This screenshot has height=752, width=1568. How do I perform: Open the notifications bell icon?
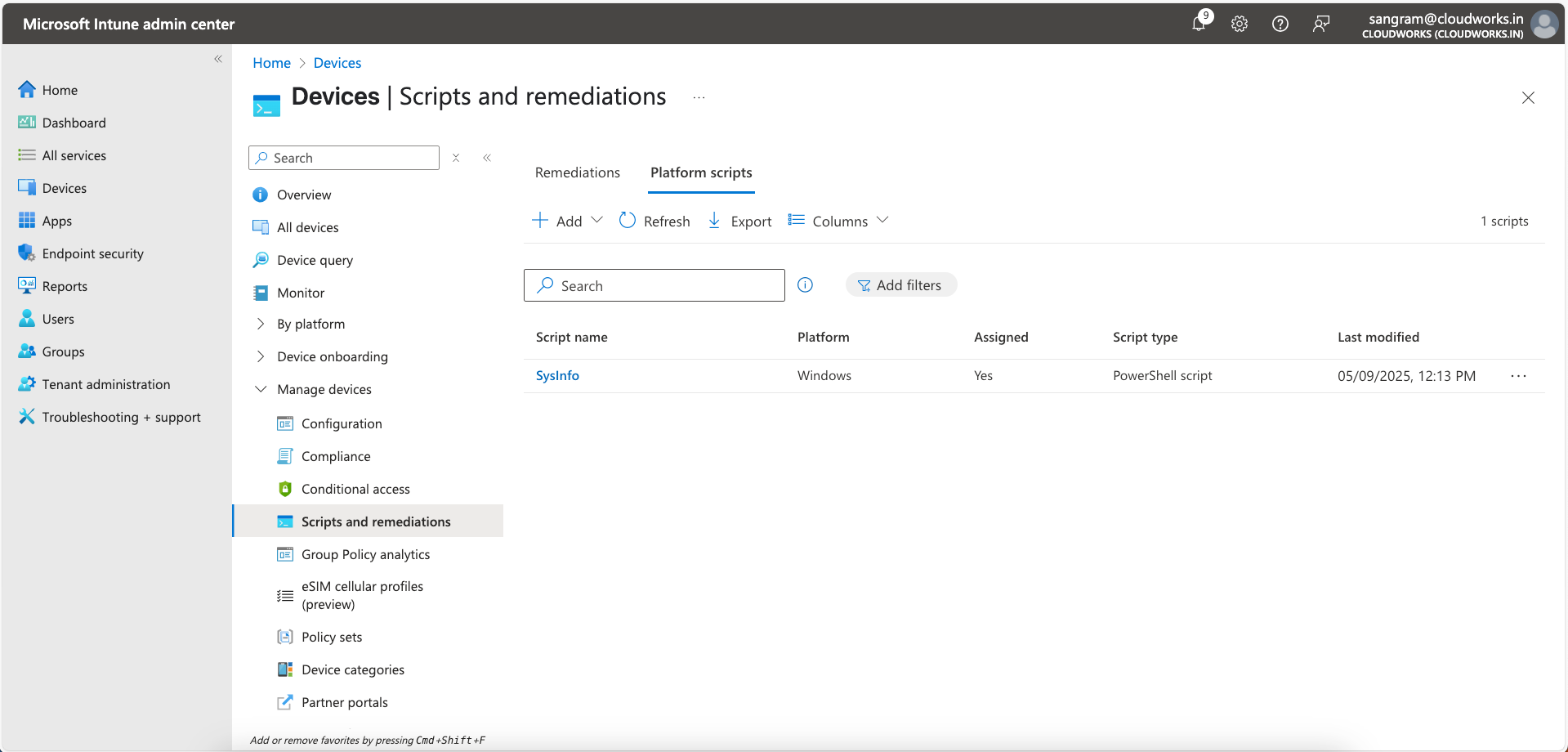coord(1199,24)
